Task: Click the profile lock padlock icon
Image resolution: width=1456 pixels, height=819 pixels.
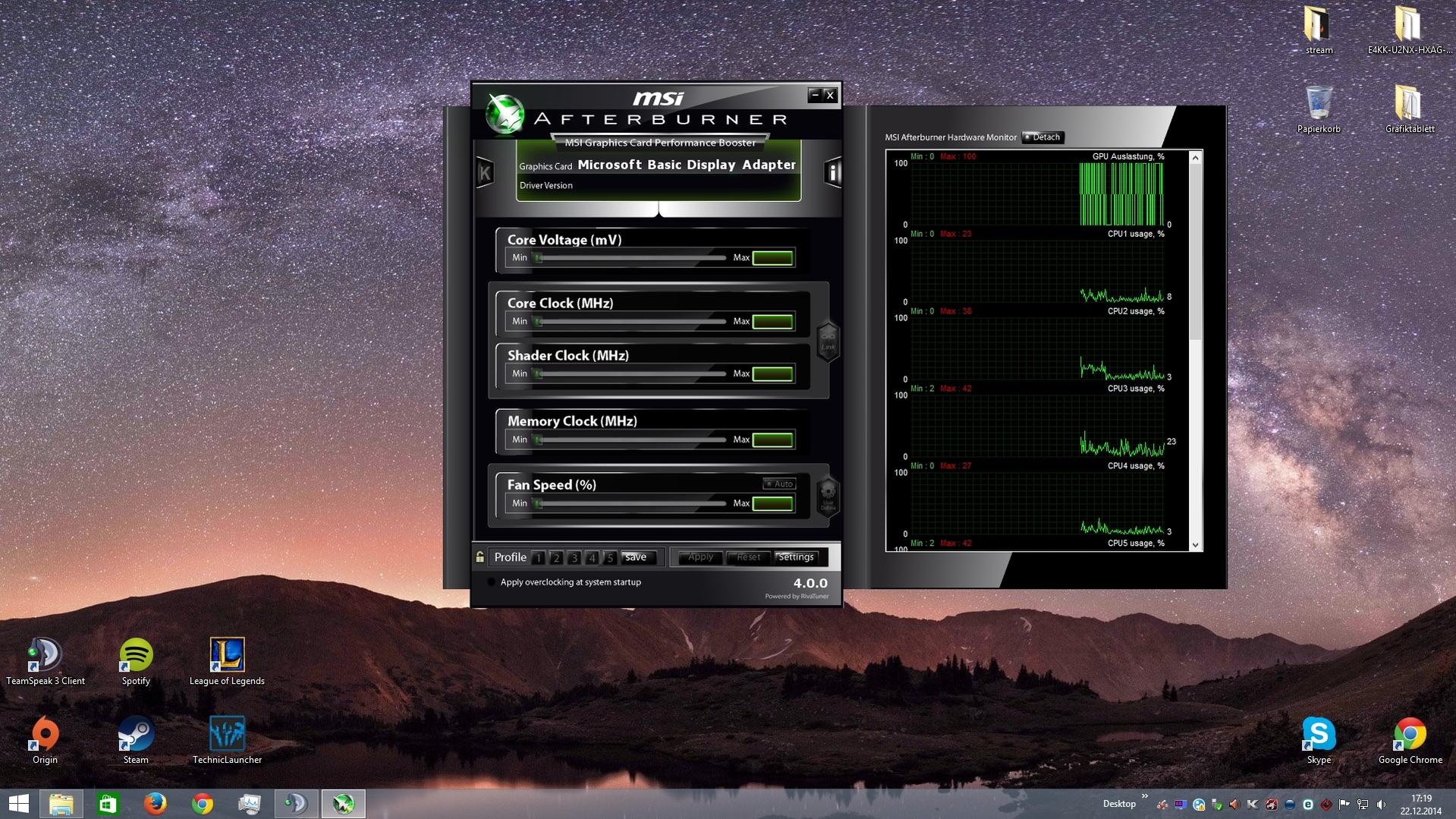Action: click(480, 557)
